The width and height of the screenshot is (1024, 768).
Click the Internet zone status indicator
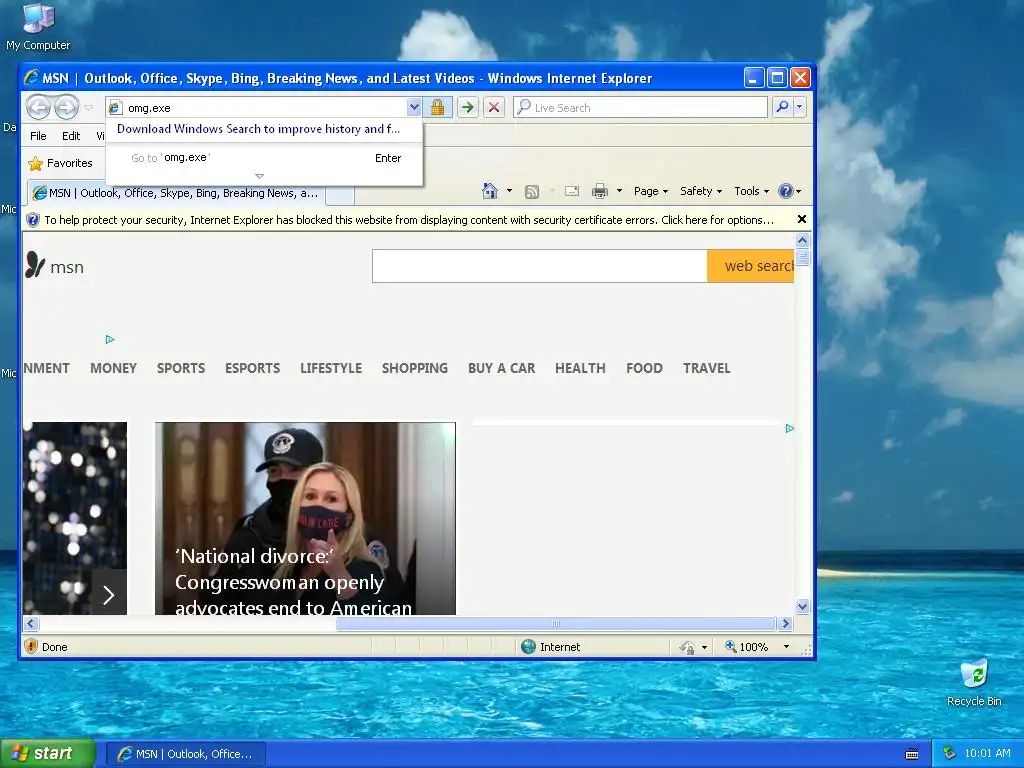coord(551,647)
